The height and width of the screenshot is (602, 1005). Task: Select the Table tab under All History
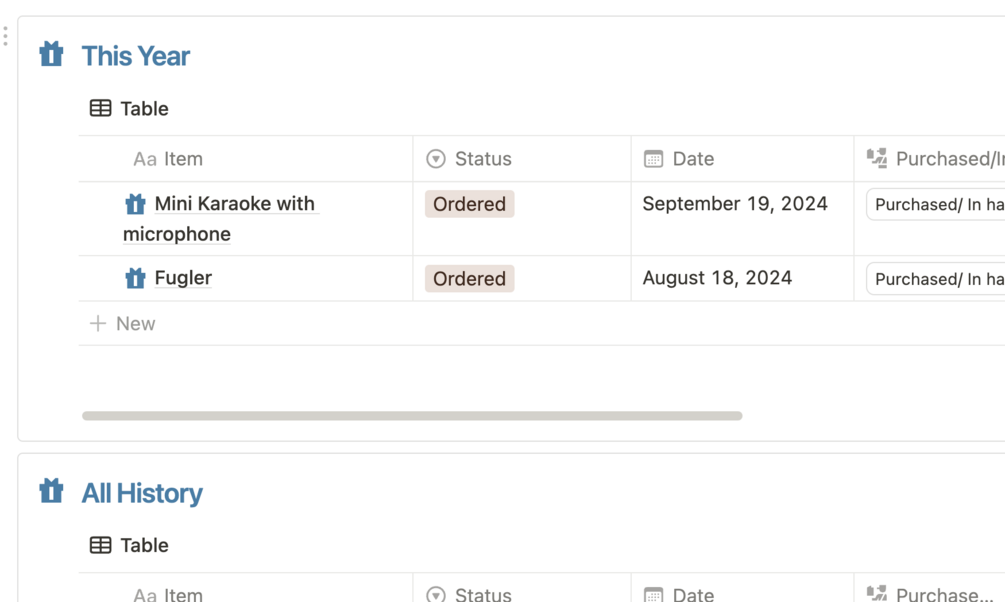point(144,545)
